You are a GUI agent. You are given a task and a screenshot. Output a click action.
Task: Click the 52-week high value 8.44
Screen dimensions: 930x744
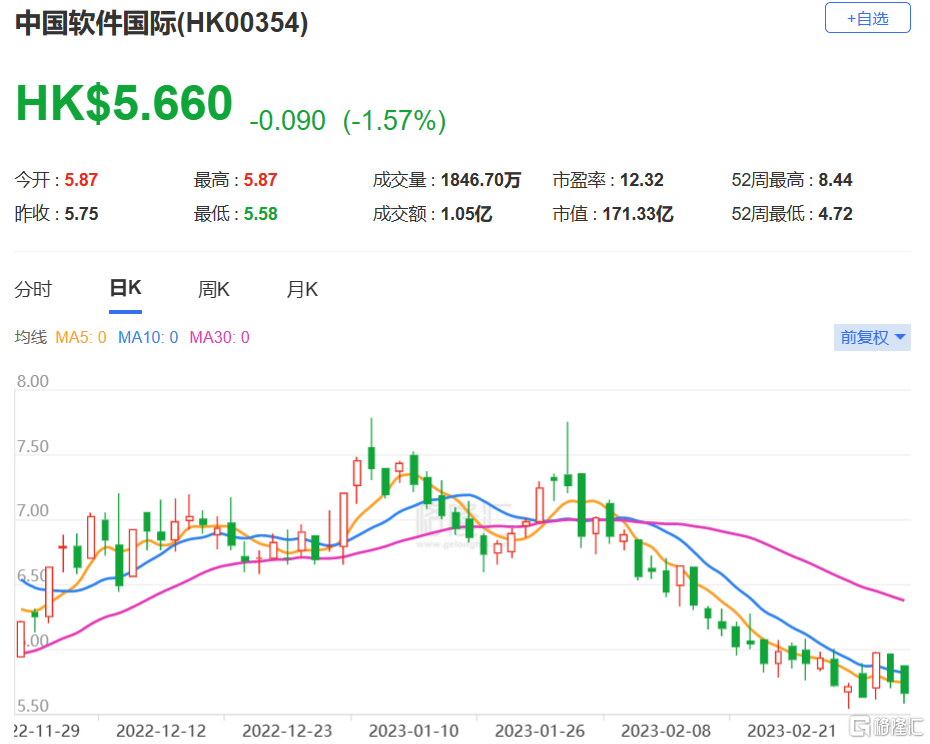(835, 180)
